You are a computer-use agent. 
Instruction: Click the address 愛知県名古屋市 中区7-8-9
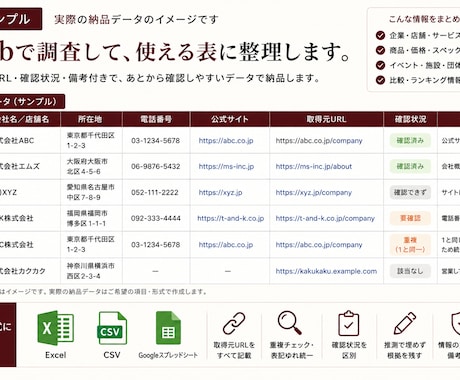click(90, 192)
